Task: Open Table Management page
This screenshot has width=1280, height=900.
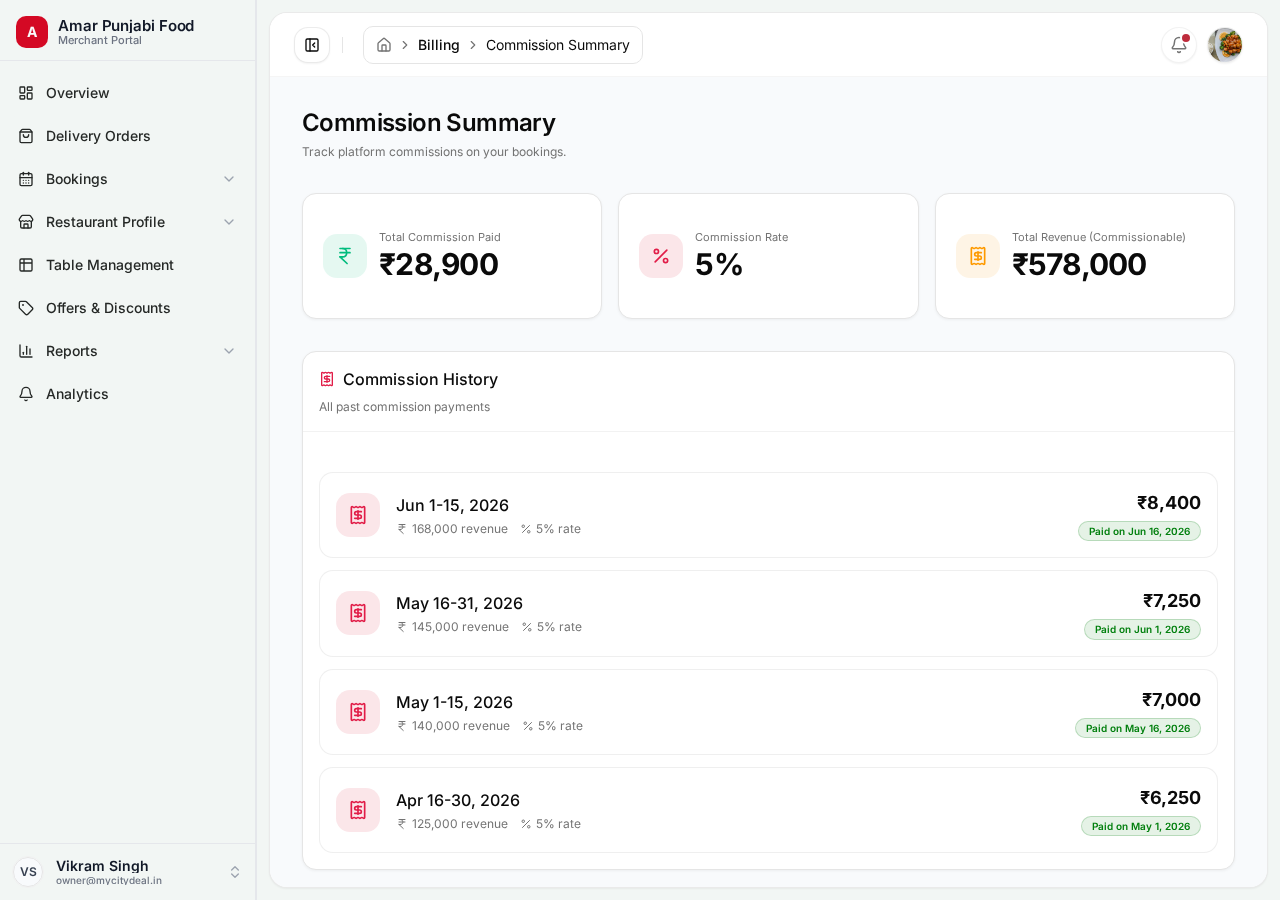Action: (128, 265)
